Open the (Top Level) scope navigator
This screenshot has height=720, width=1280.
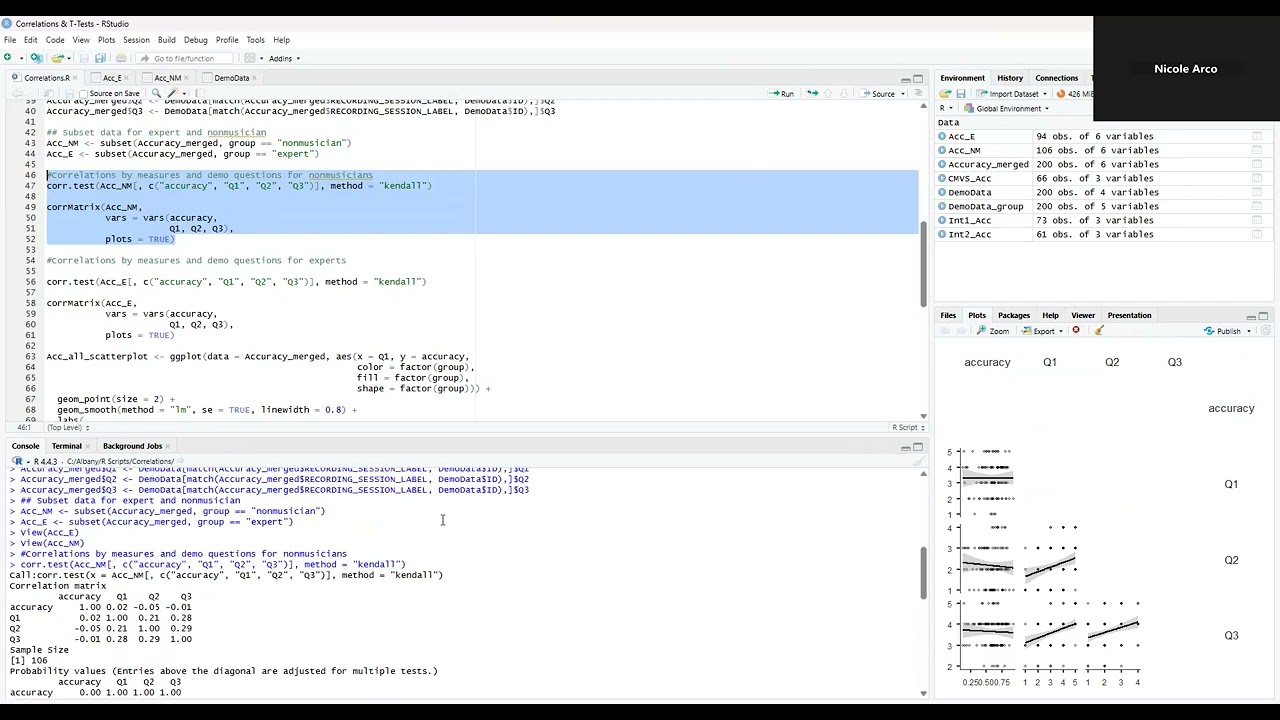[68, 428]
